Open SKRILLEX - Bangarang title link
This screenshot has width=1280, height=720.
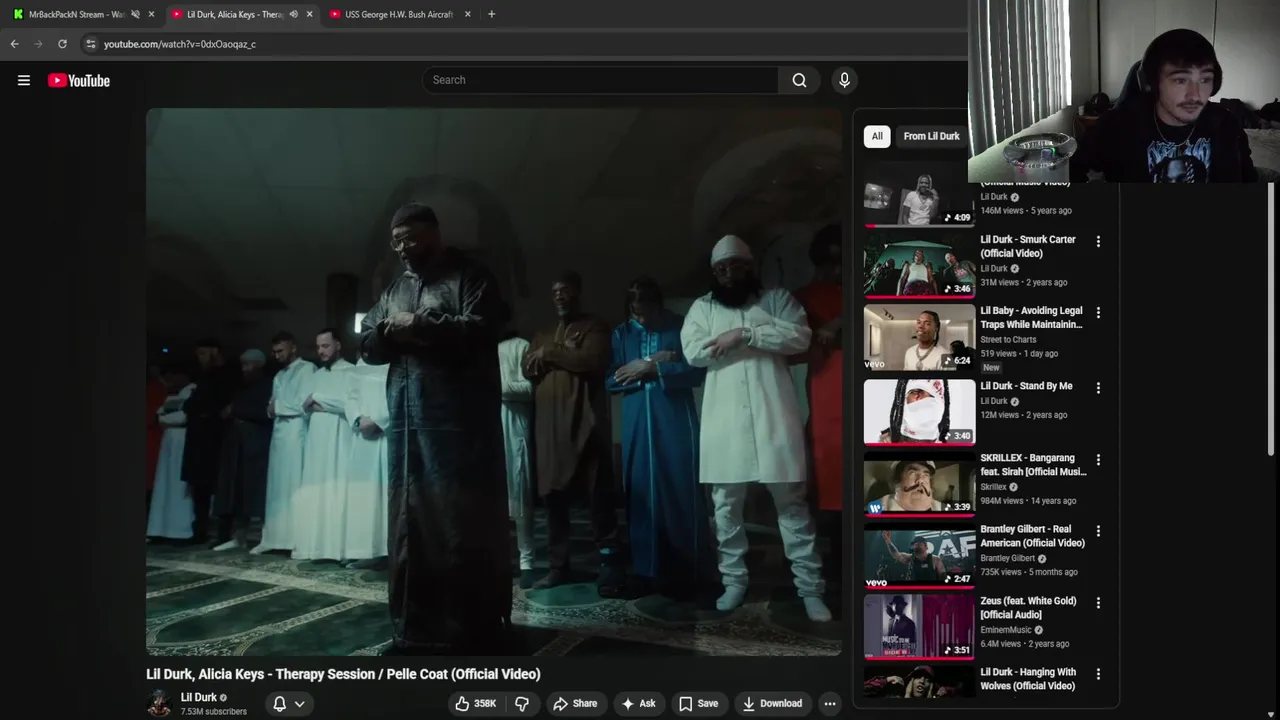[1033, 465]
